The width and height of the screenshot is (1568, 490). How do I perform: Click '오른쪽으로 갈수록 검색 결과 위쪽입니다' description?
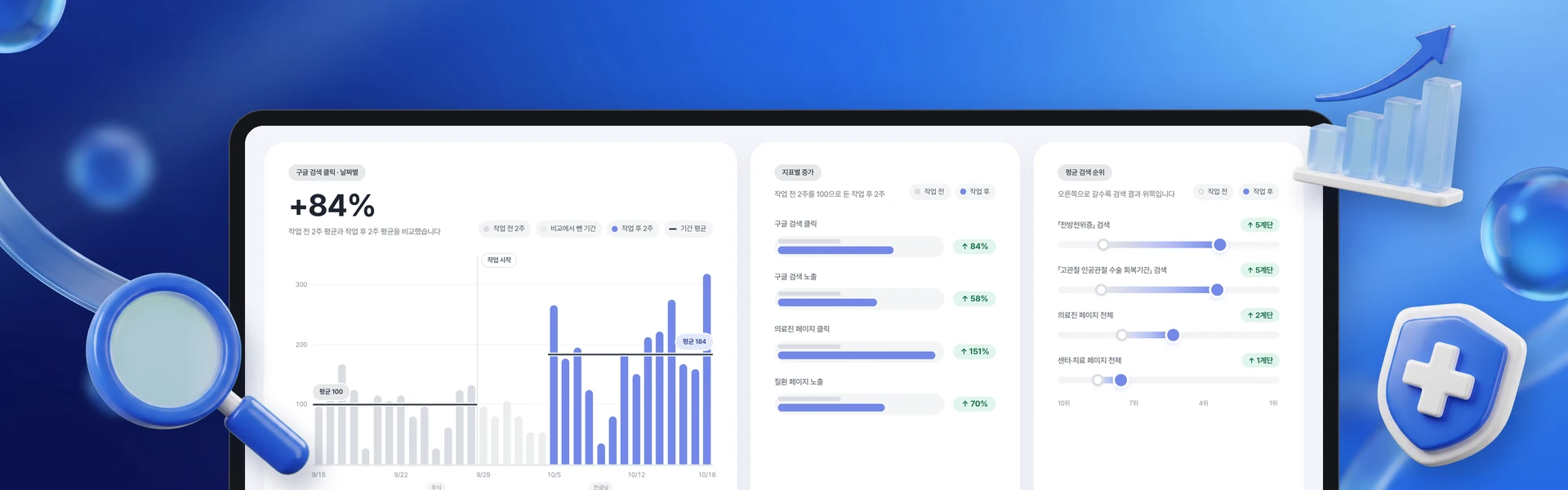click(x=1116, y=194)
